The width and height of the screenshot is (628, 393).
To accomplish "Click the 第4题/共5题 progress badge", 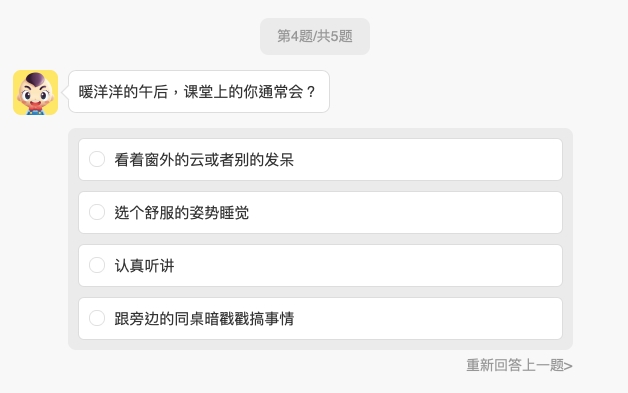I will [x=315, y=36].
